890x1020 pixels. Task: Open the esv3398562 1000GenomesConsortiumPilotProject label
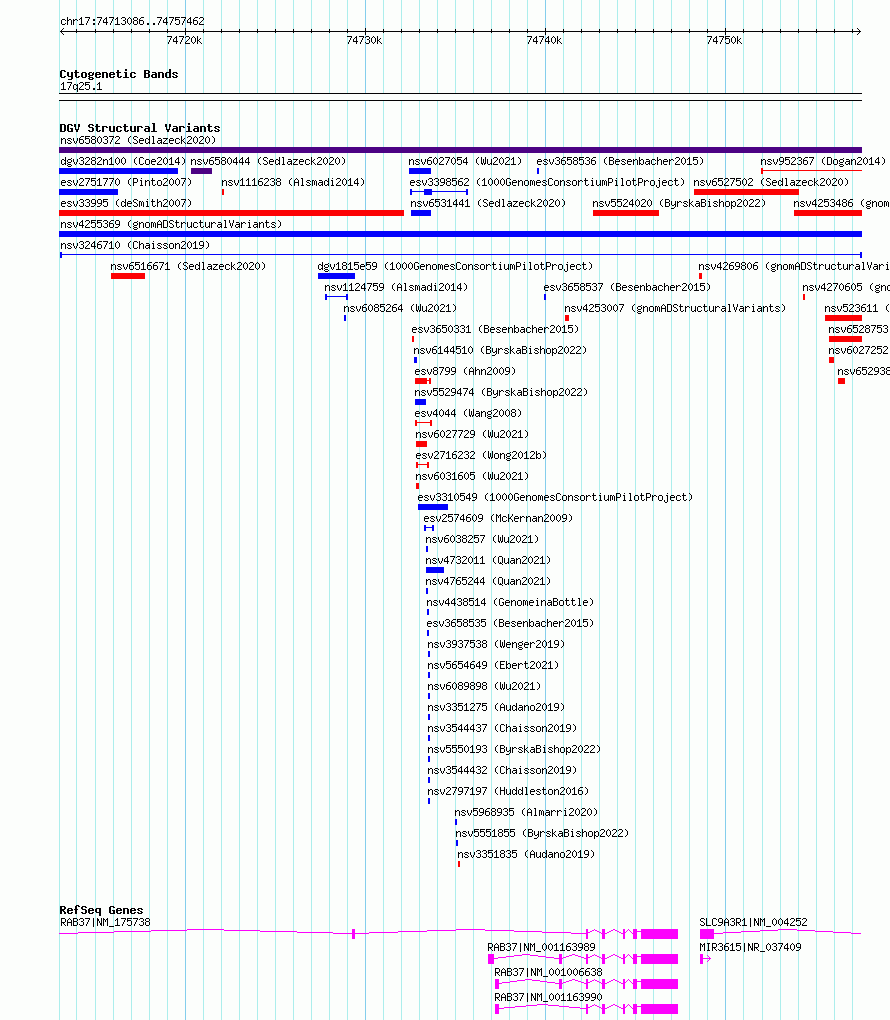547,182
